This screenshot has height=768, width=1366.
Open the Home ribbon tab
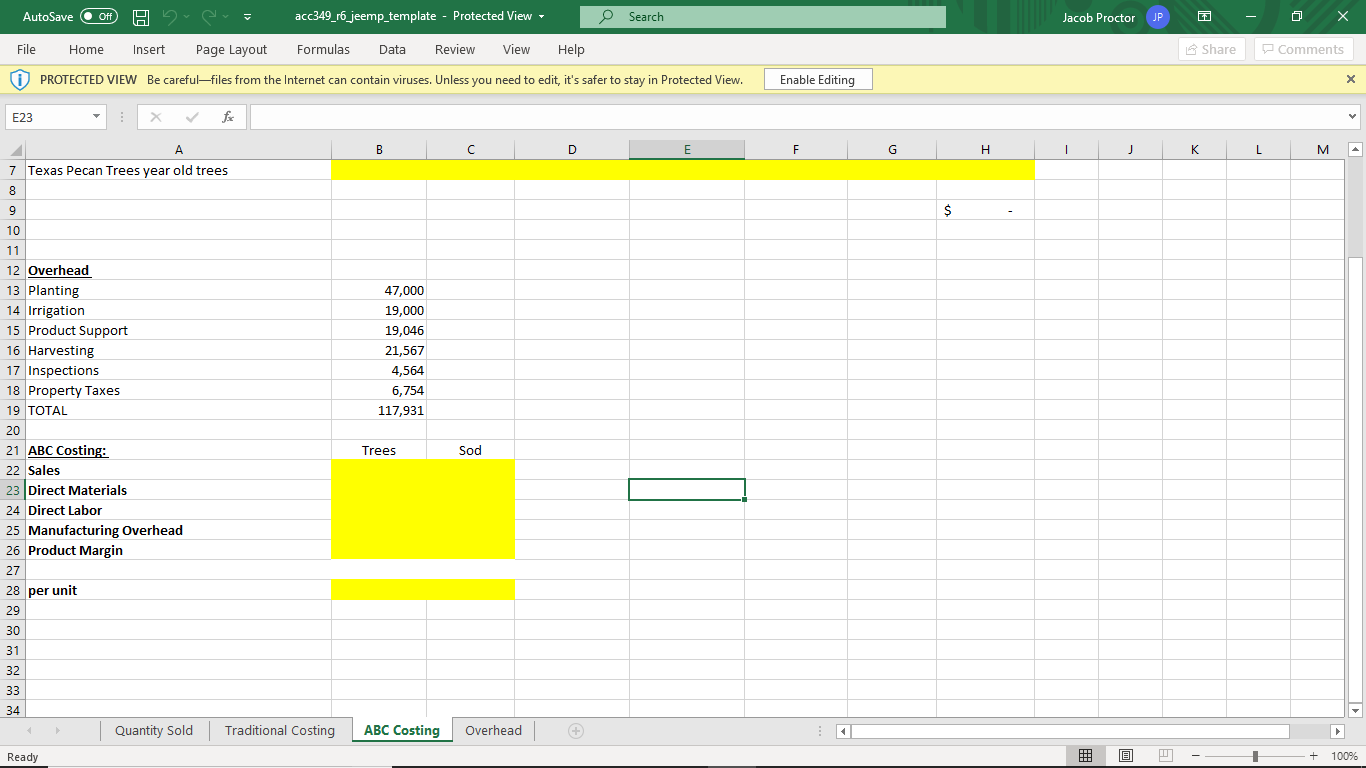click(x=86, y=49)
